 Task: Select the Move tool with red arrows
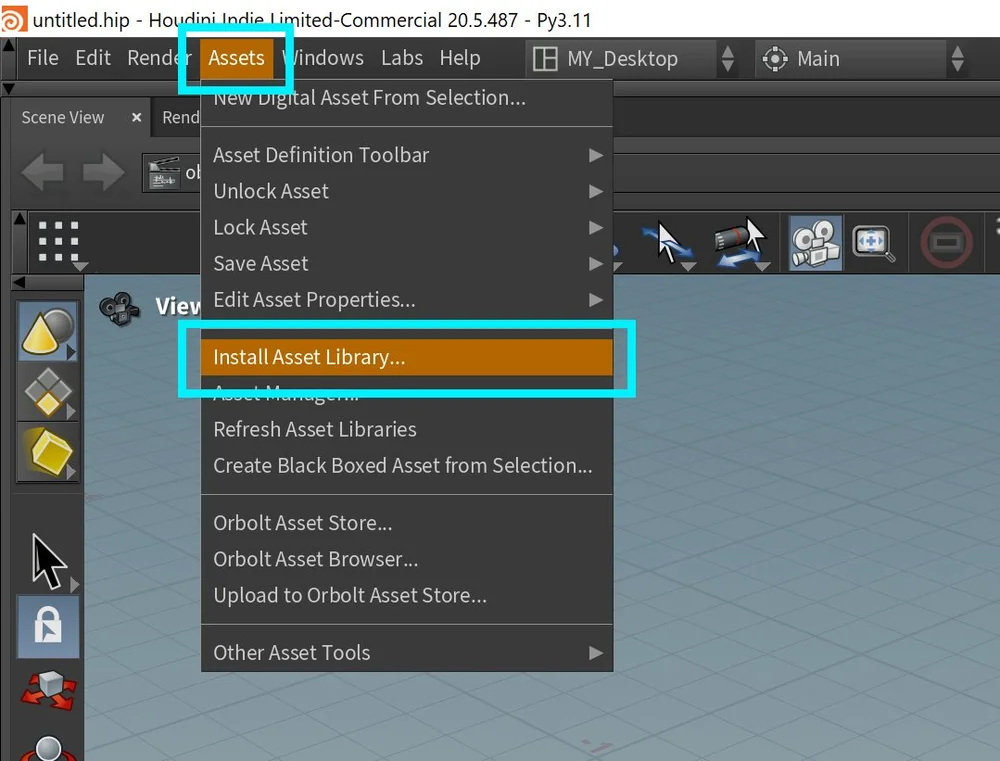coord(48,689)
